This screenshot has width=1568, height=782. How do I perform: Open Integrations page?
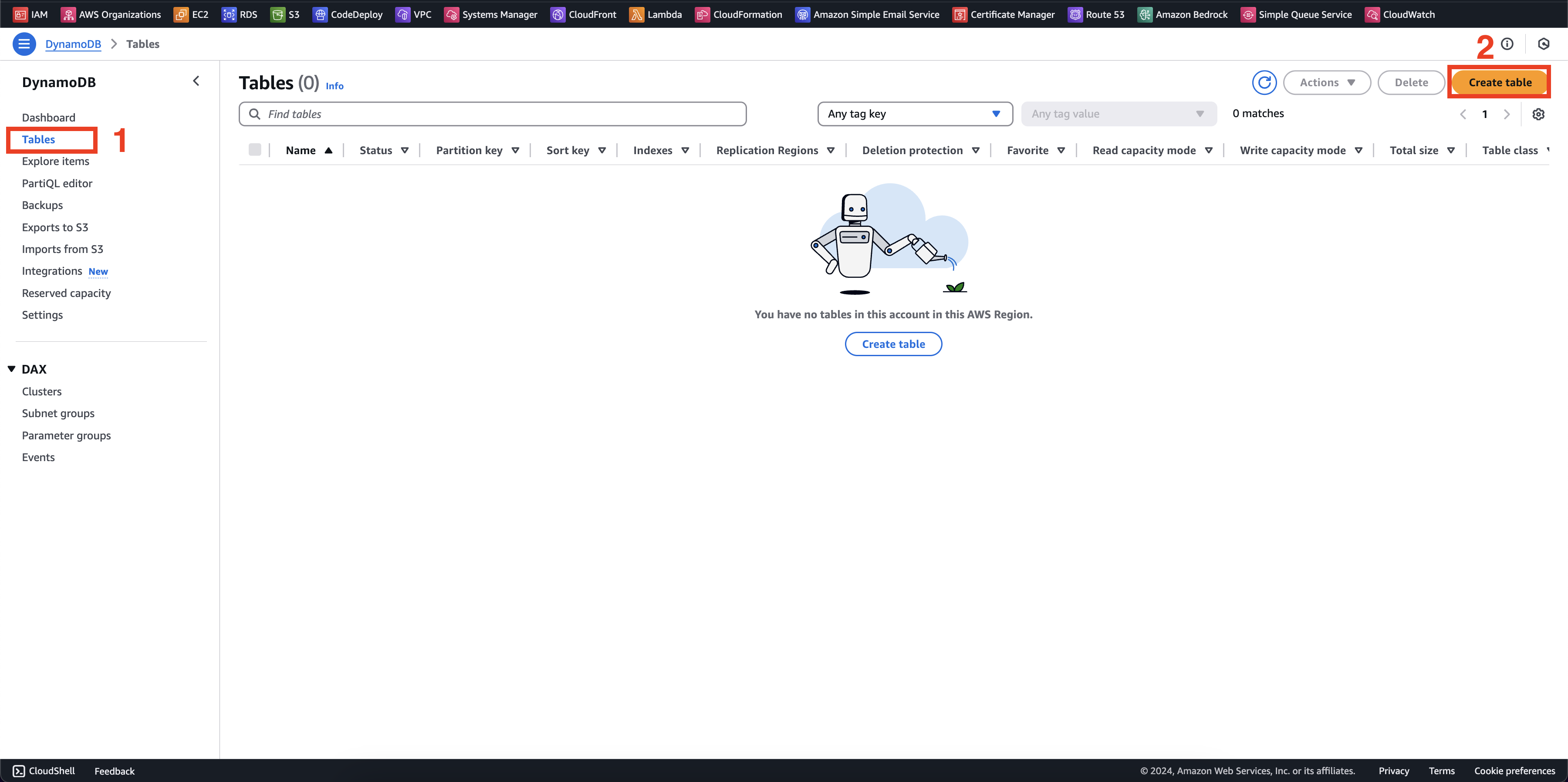52,271
